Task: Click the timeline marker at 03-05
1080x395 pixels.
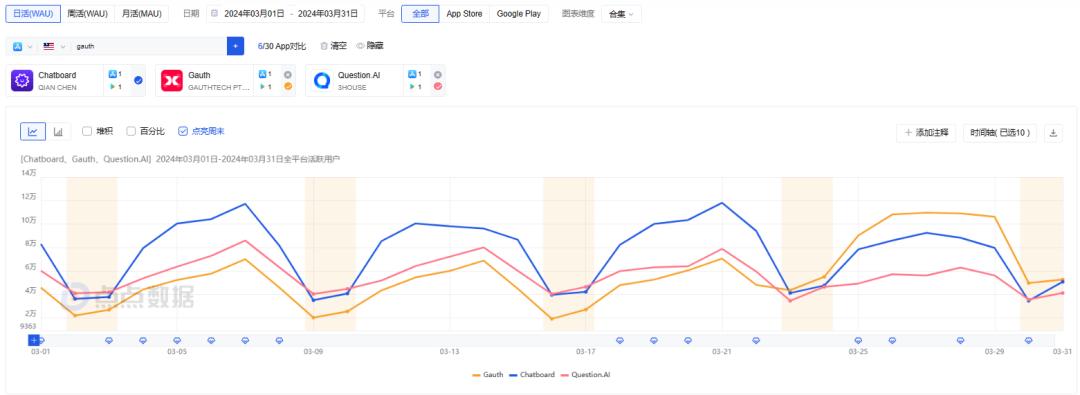Action: pos(177,341)
